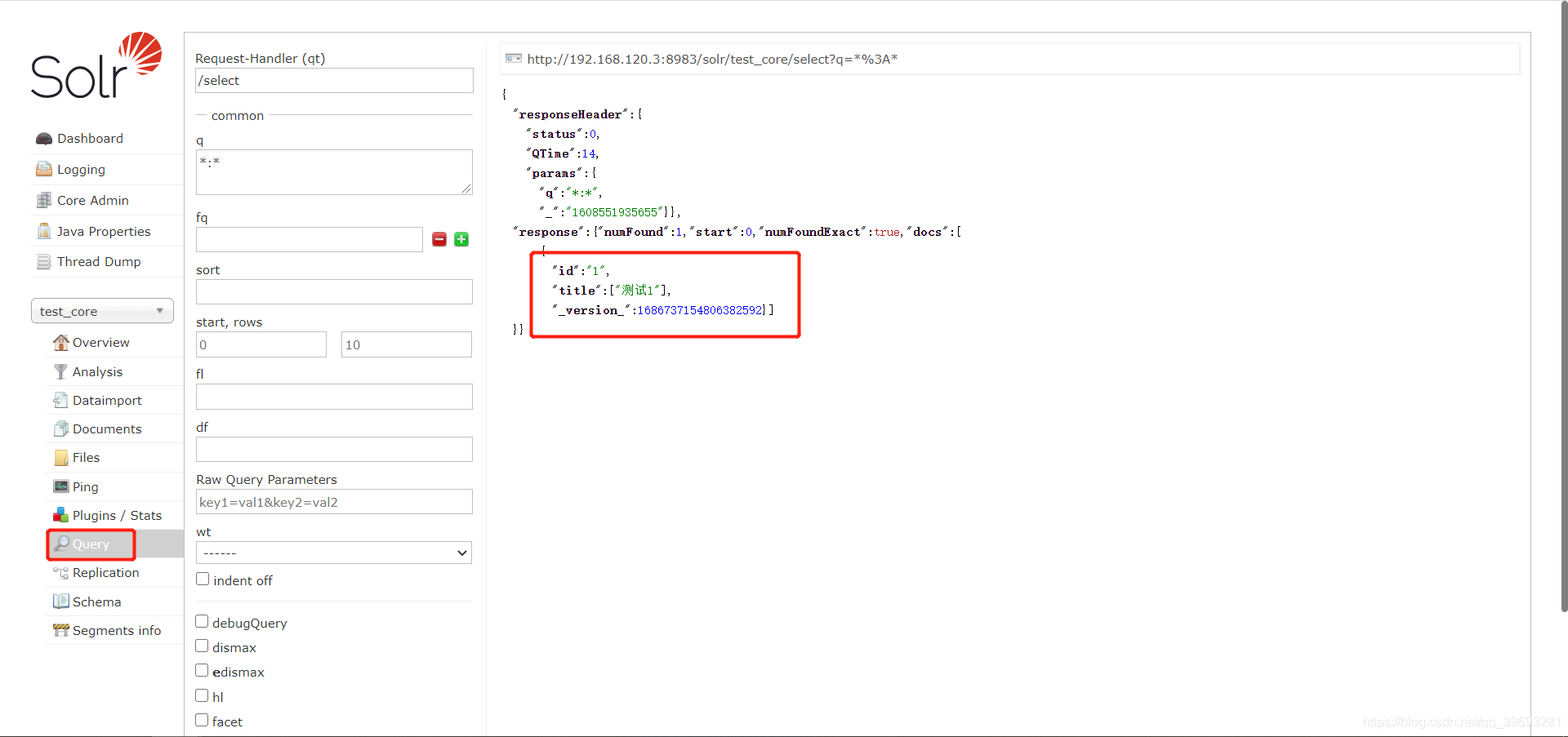Image resolution: width=1568 pixels, height=737 pixels.
Task: Add fq filter with green plus icon
Action: point(461,239)
